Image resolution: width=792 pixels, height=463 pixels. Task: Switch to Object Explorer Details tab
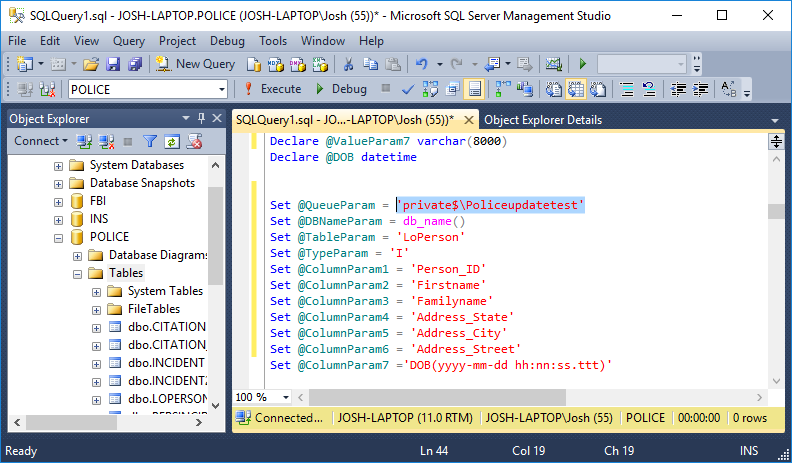(543, 120)
